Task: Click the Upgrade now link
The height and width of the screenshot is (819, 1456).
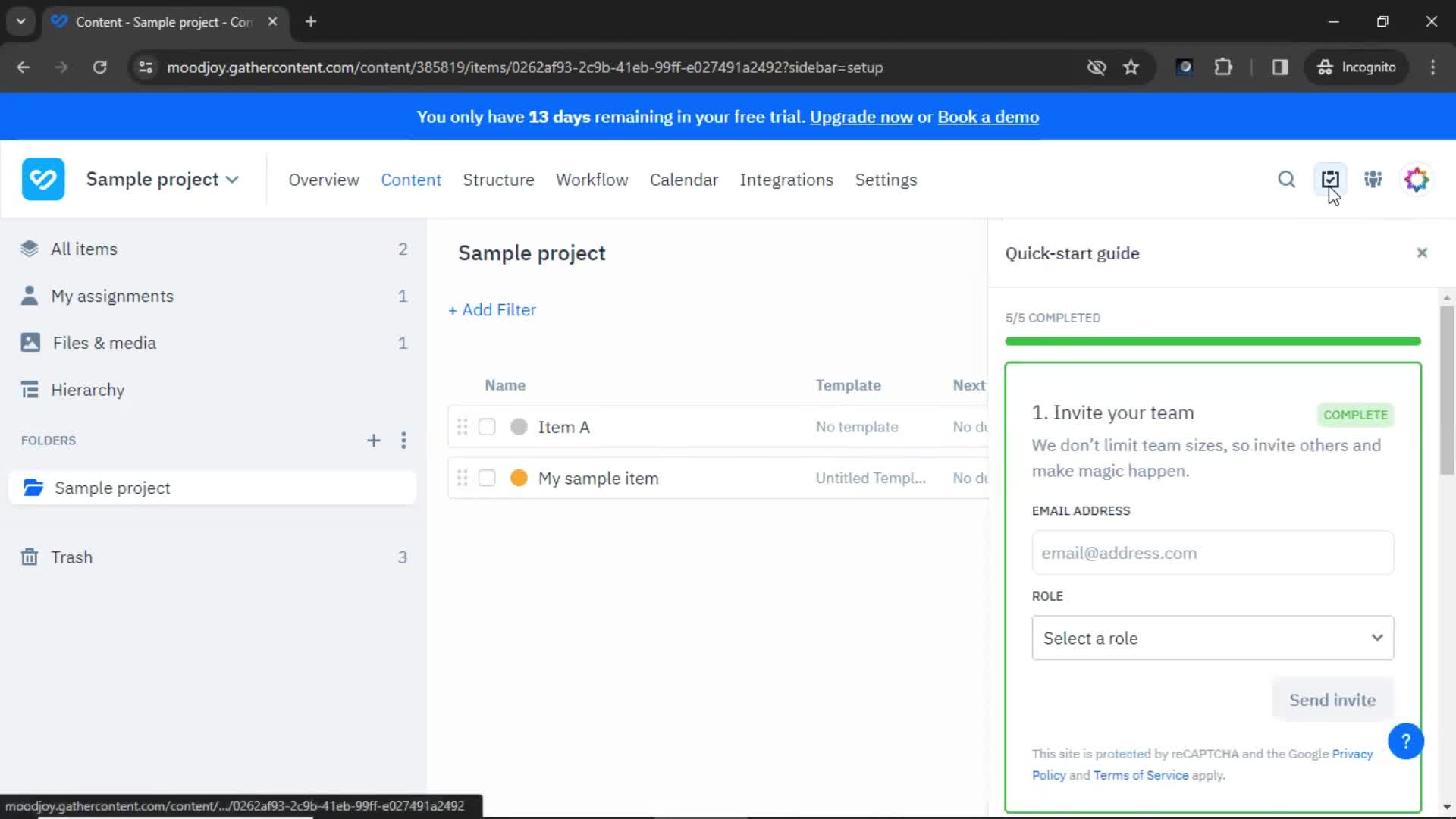Action: (861, 117)
